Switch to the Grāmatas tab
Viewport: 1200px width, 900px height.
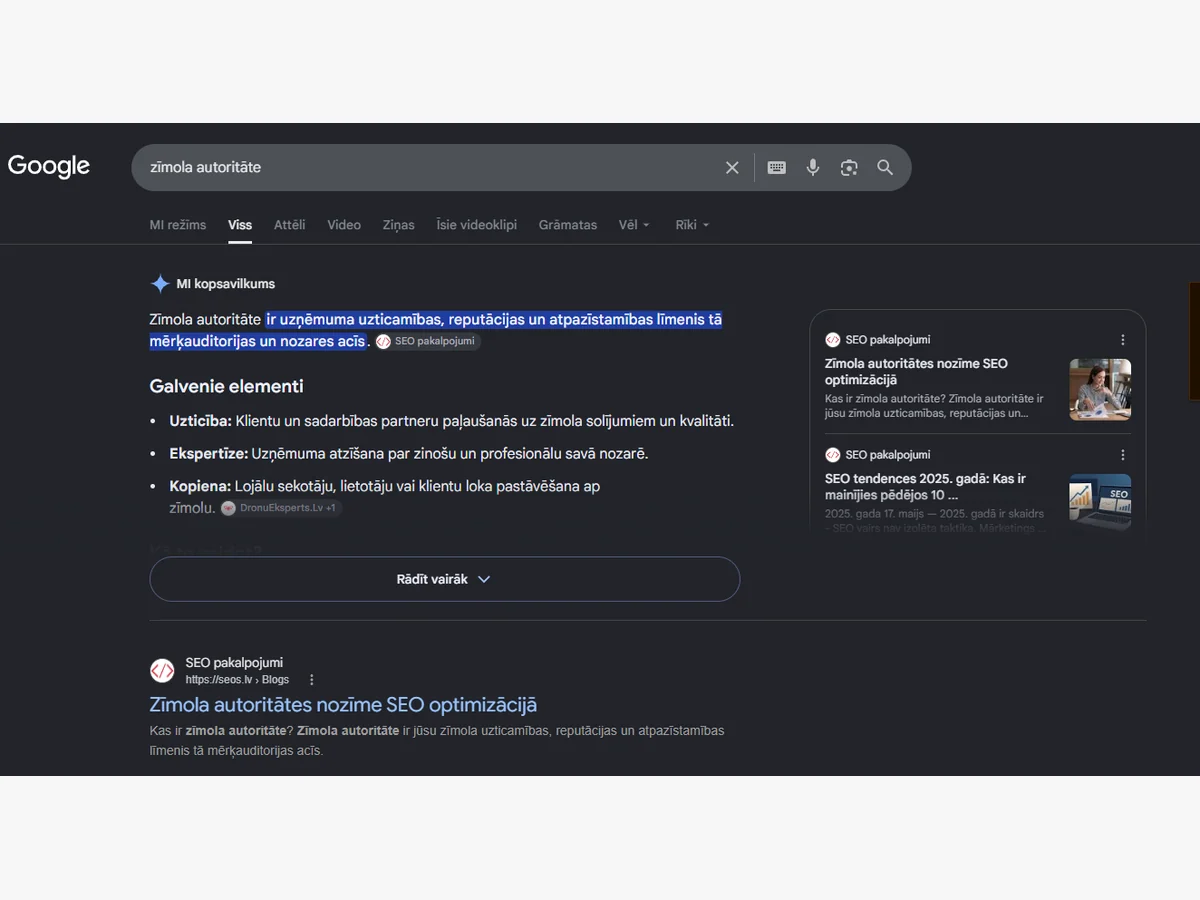pos(568,225)
